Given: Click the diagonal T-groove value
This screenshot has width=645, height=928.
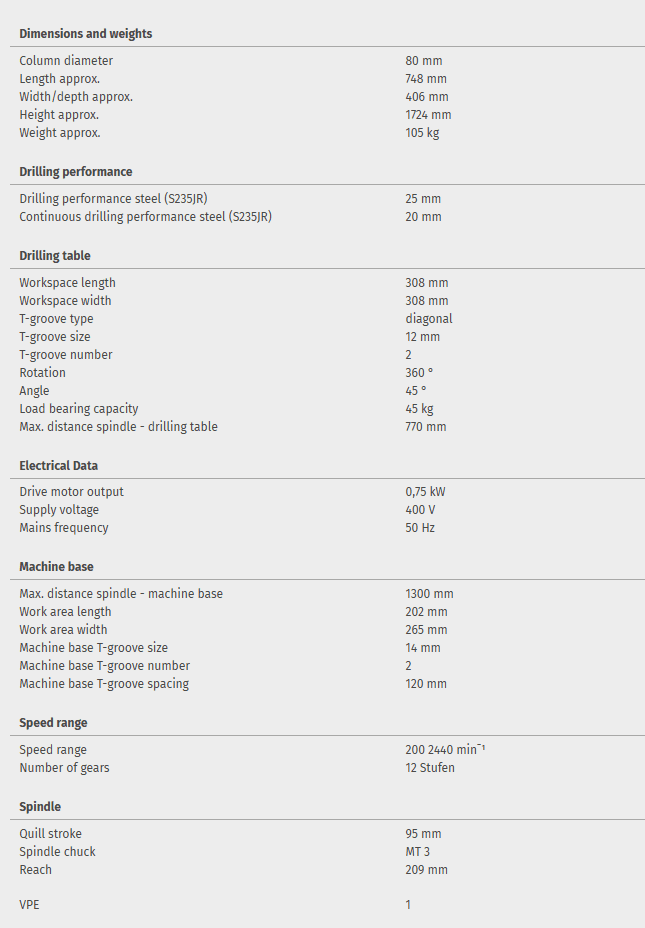Looking at the screenshot, I should point(429,319).
